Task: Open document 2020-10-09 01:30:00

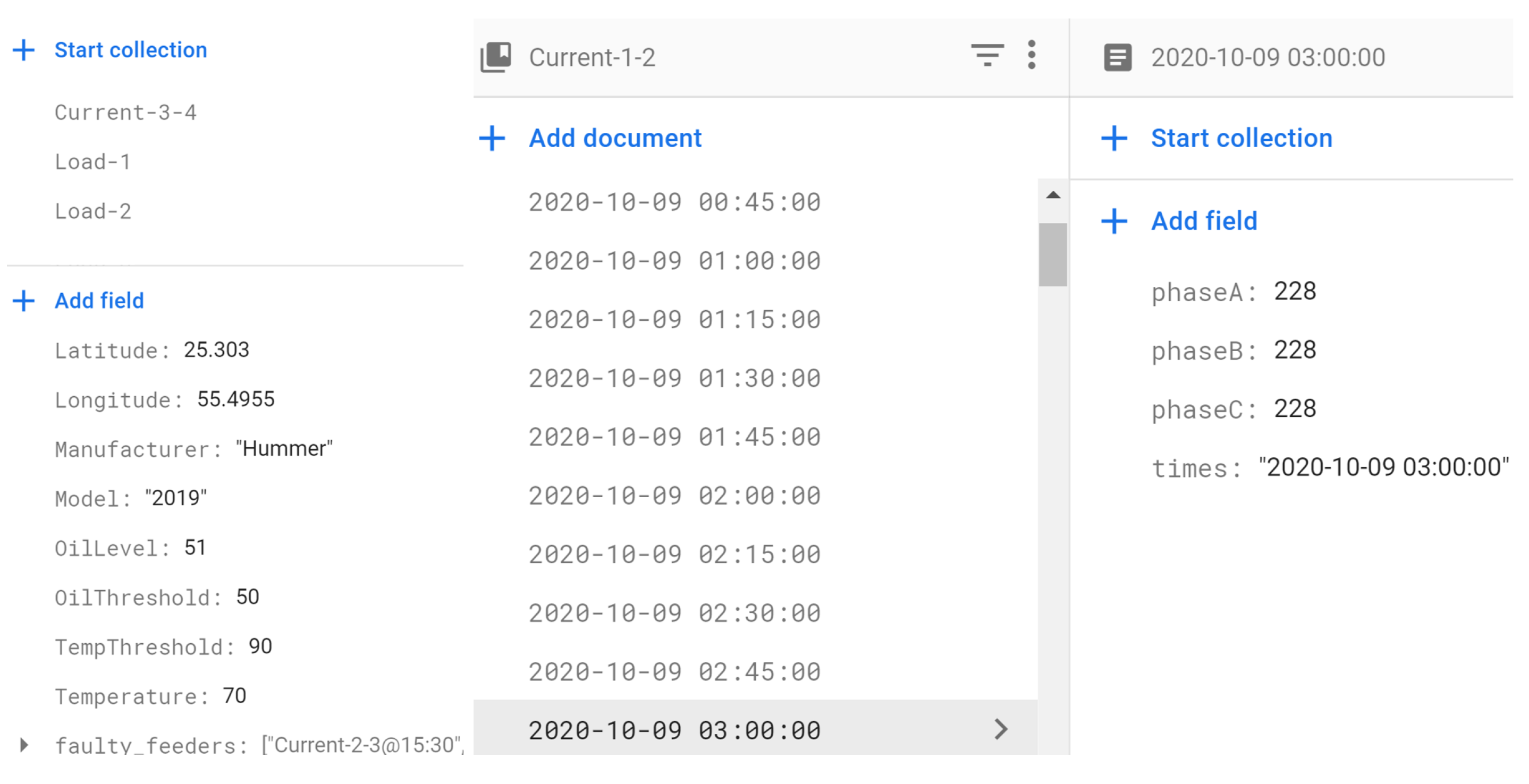Action: point(674,378)
